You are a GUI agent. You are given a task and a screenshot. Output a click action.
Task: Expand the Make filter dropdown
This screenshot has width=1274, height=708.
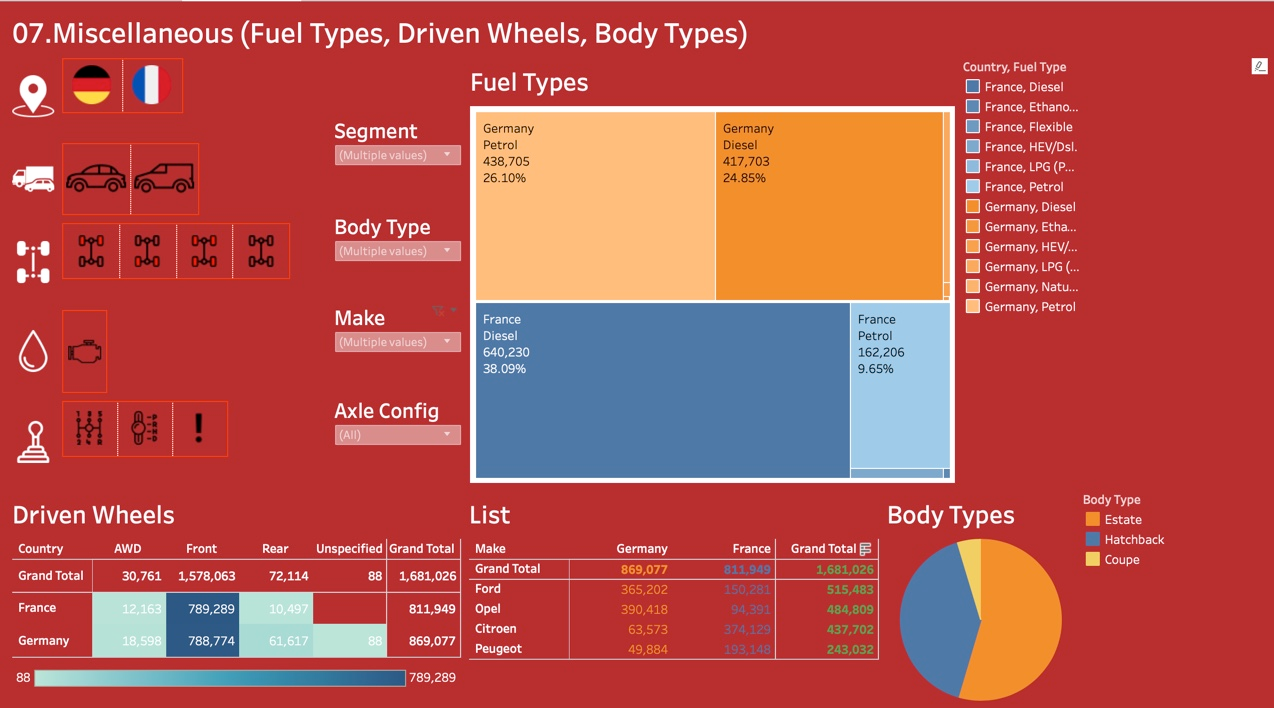397,342
